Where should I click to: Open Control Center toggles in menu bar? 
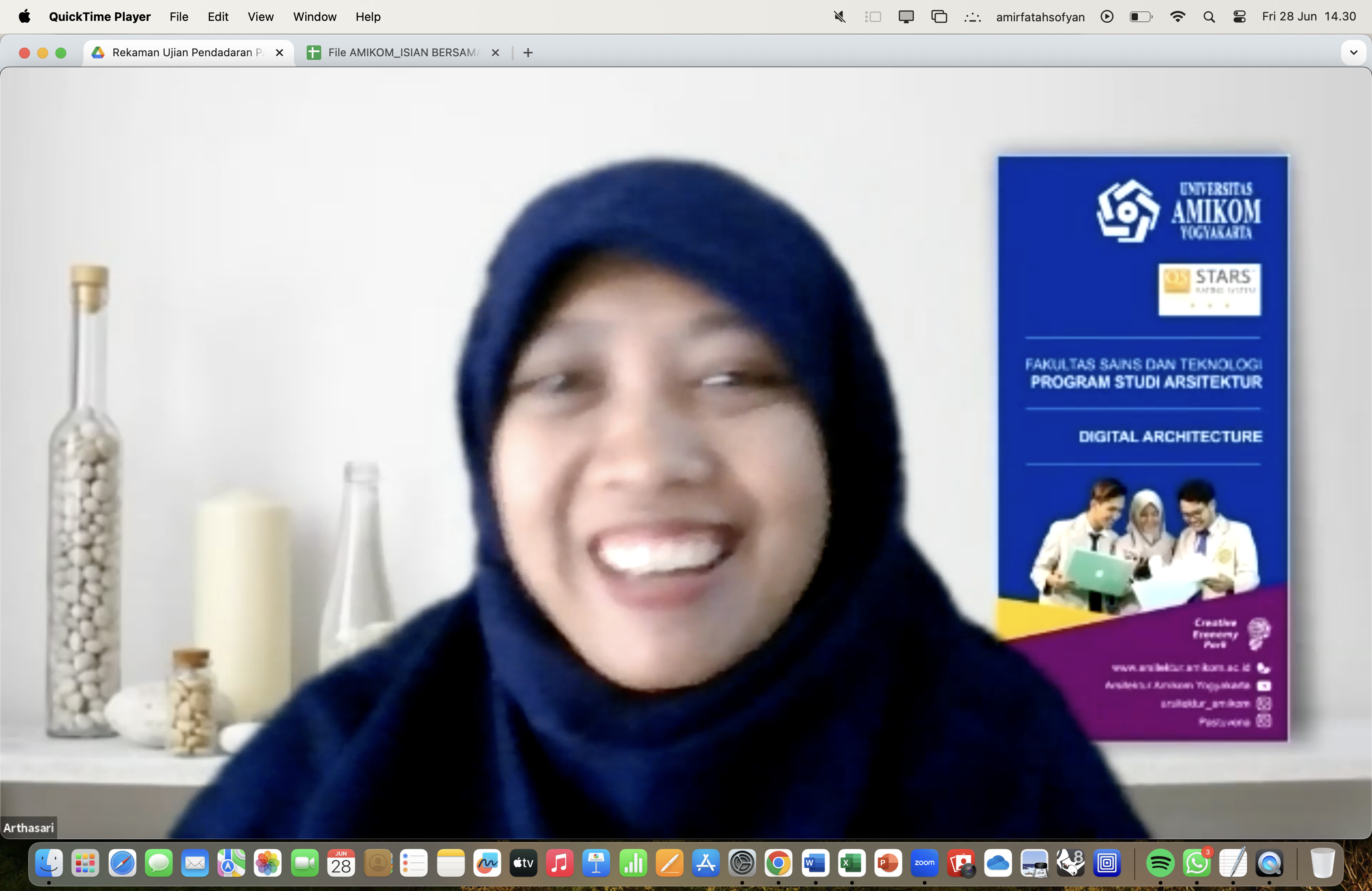[x=1240, y=17]
